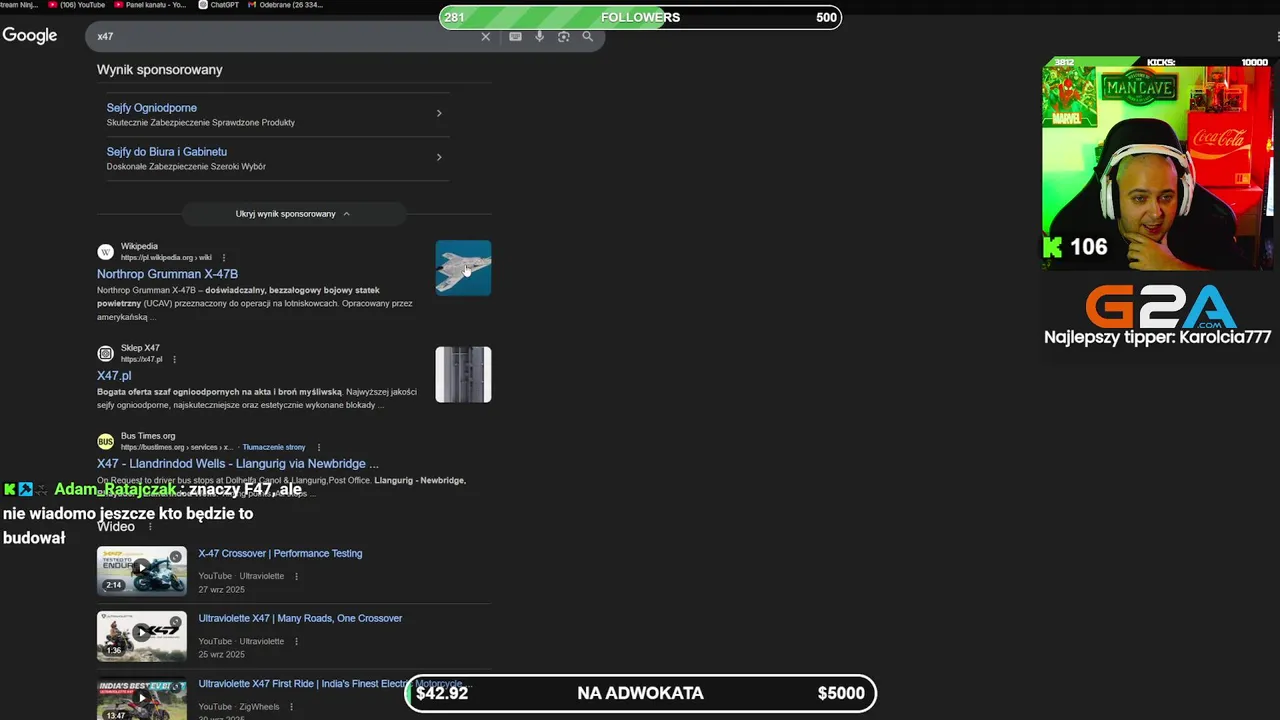Open options menu for the Bus Times.org result
The width and height of the screenshot is (1280, 720).
319,448
